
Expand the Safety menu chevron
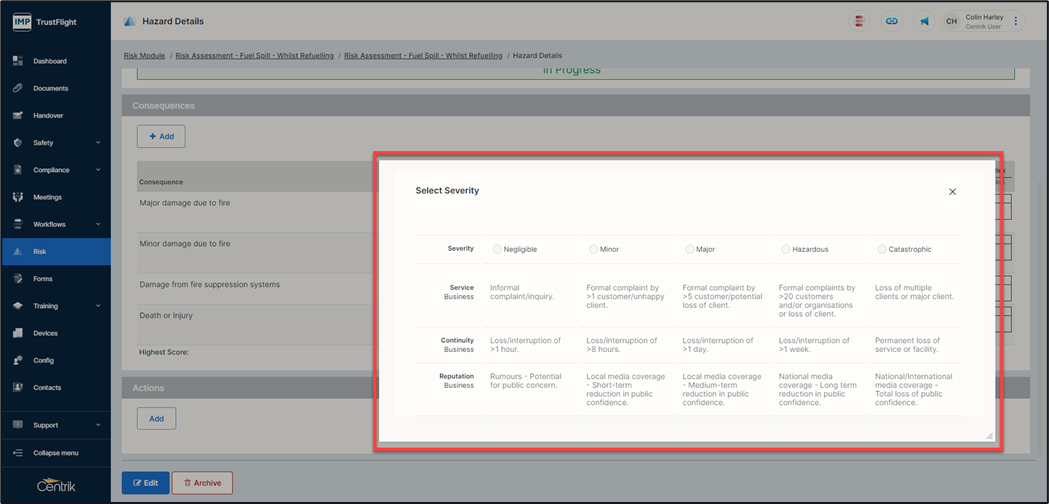pos(98,143)
